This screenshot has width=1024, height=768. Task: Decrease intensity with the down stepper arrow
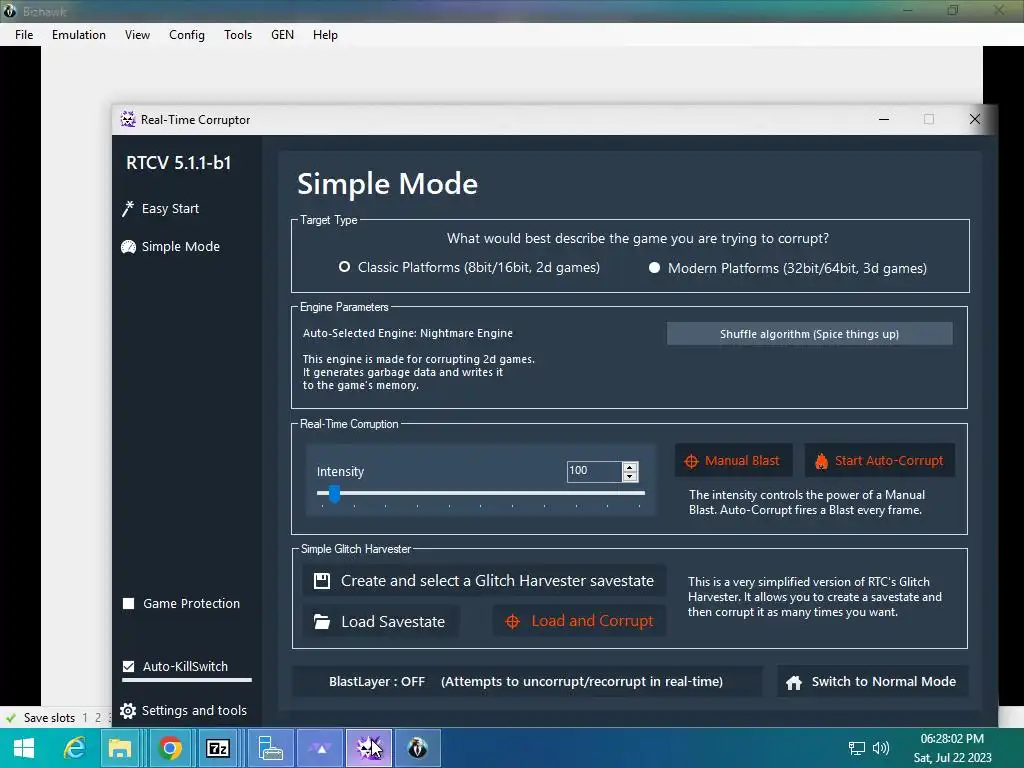click(630, 476)
